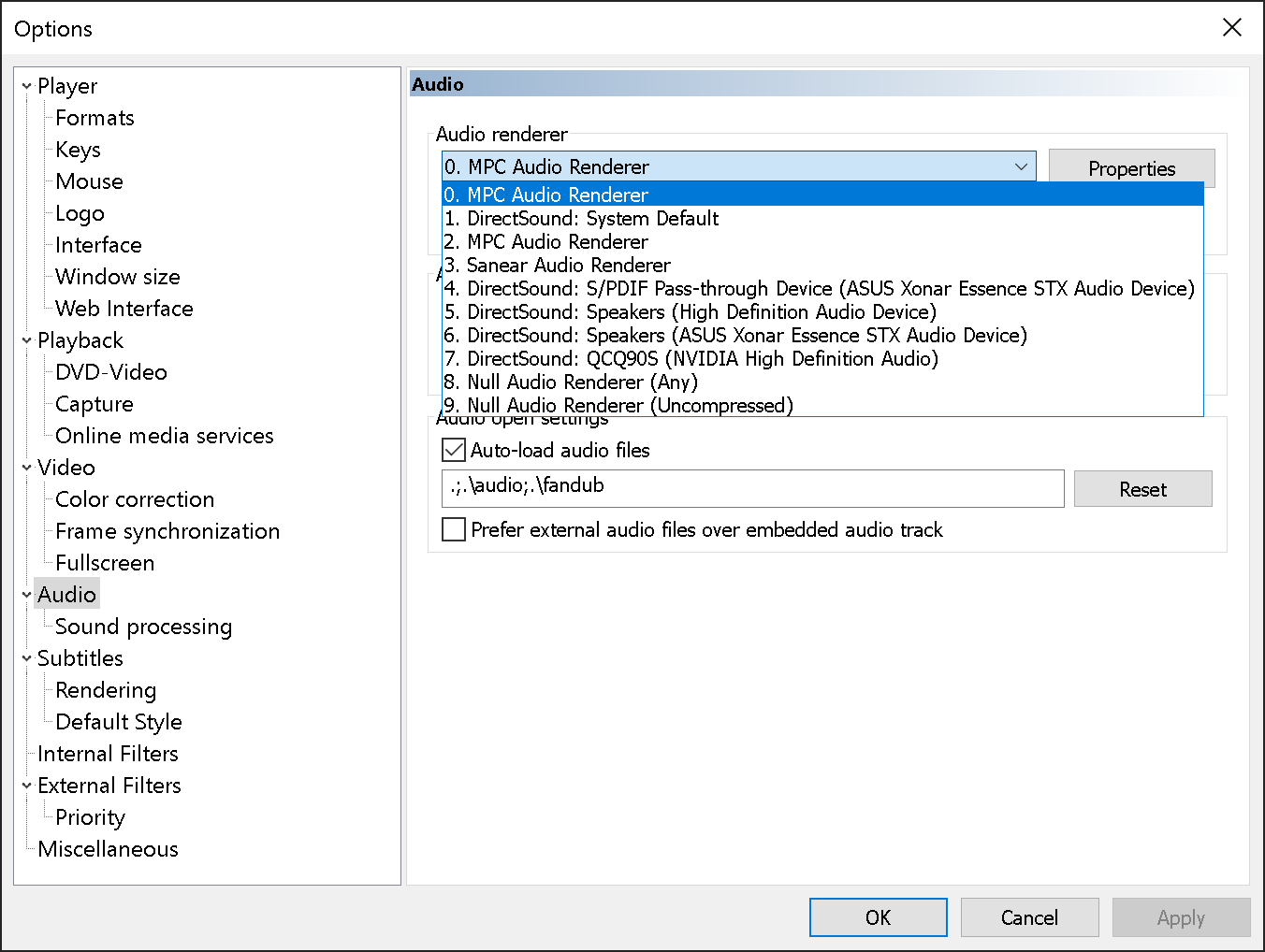1265x952 pixels.
Task: Click Reset for audio paths
Action: click(1143, 489)
